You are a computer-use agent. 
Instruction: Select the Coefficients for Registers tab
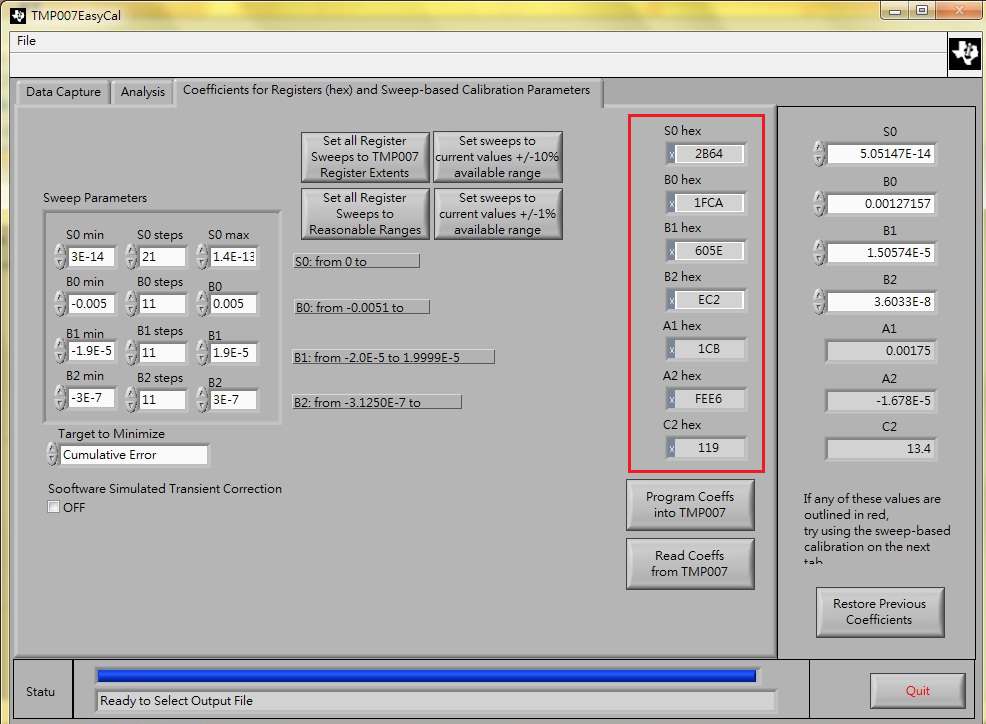(387, 90)
